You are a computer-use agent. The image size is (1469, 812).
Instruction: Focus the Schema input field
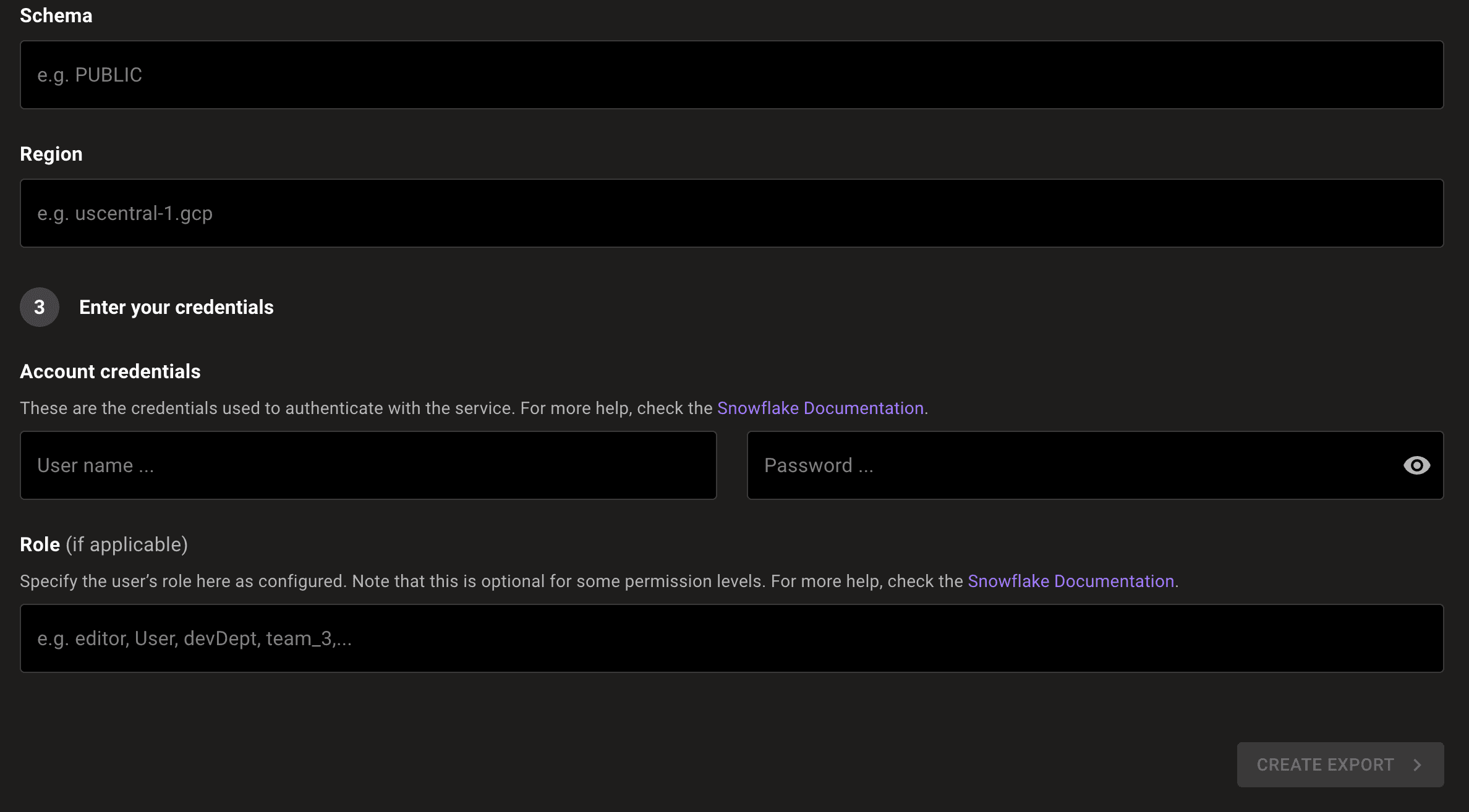(x=731, y=75)
